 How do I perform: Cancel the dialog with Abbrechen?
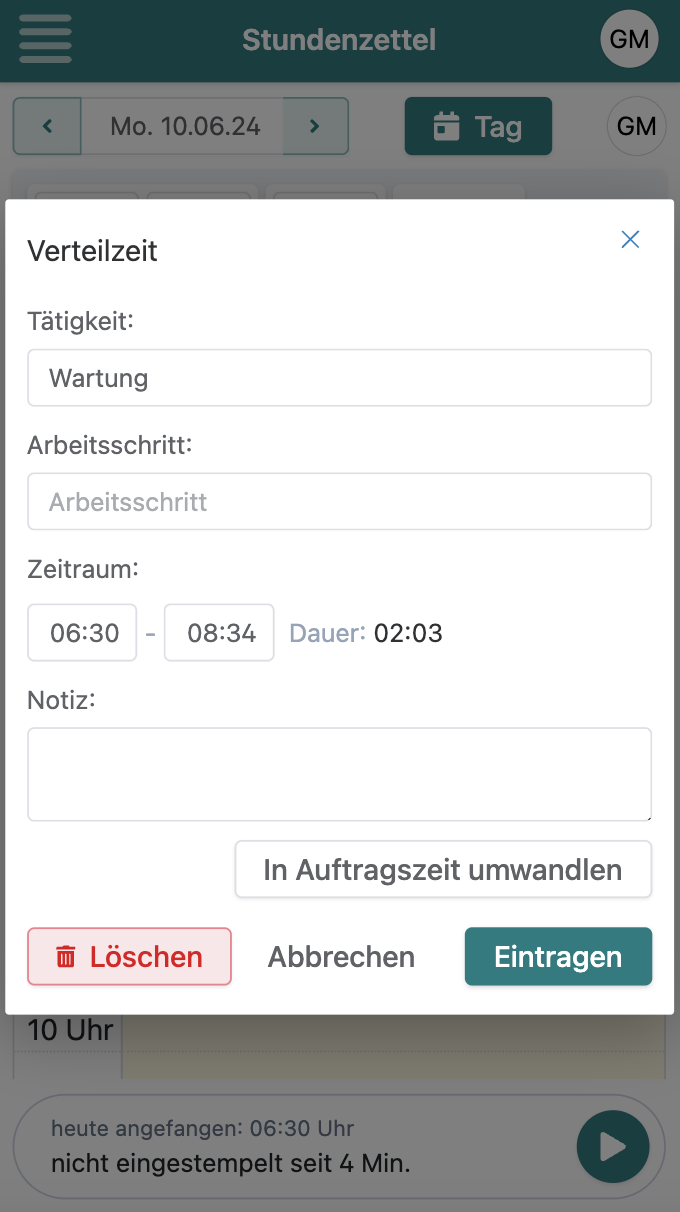pyautogui.click(x=340, y=957)
